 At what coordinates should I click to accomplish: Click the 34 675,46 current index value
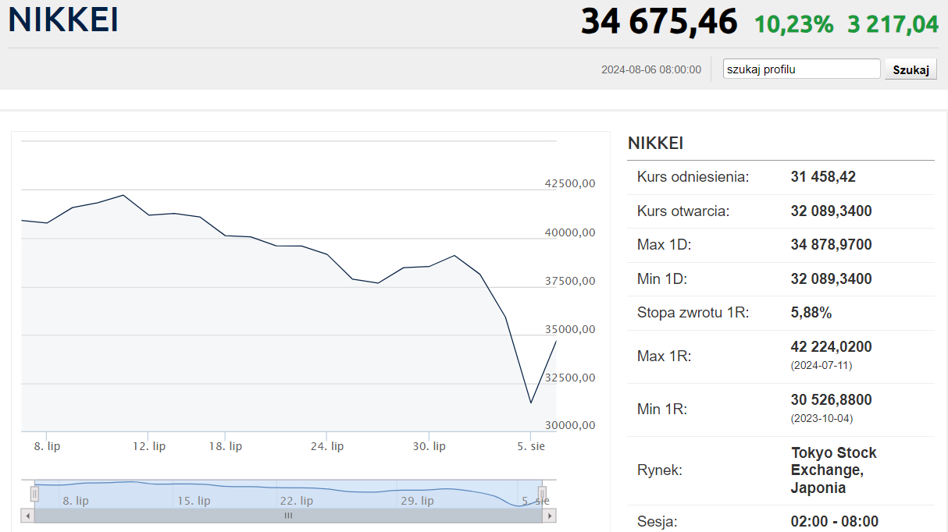click(x=659, y=22)
